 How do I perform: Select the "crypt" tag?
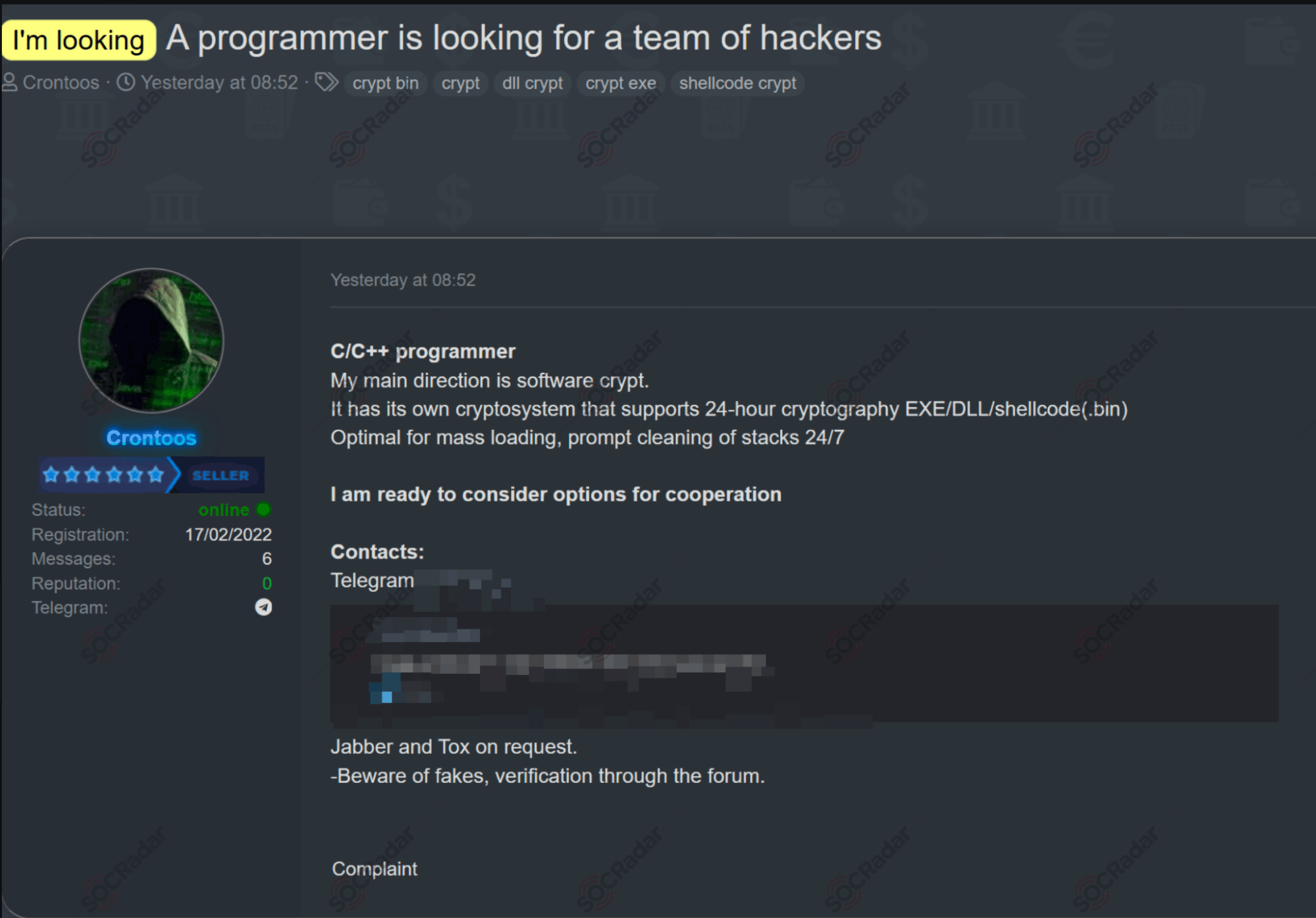[x=460, y=84]
